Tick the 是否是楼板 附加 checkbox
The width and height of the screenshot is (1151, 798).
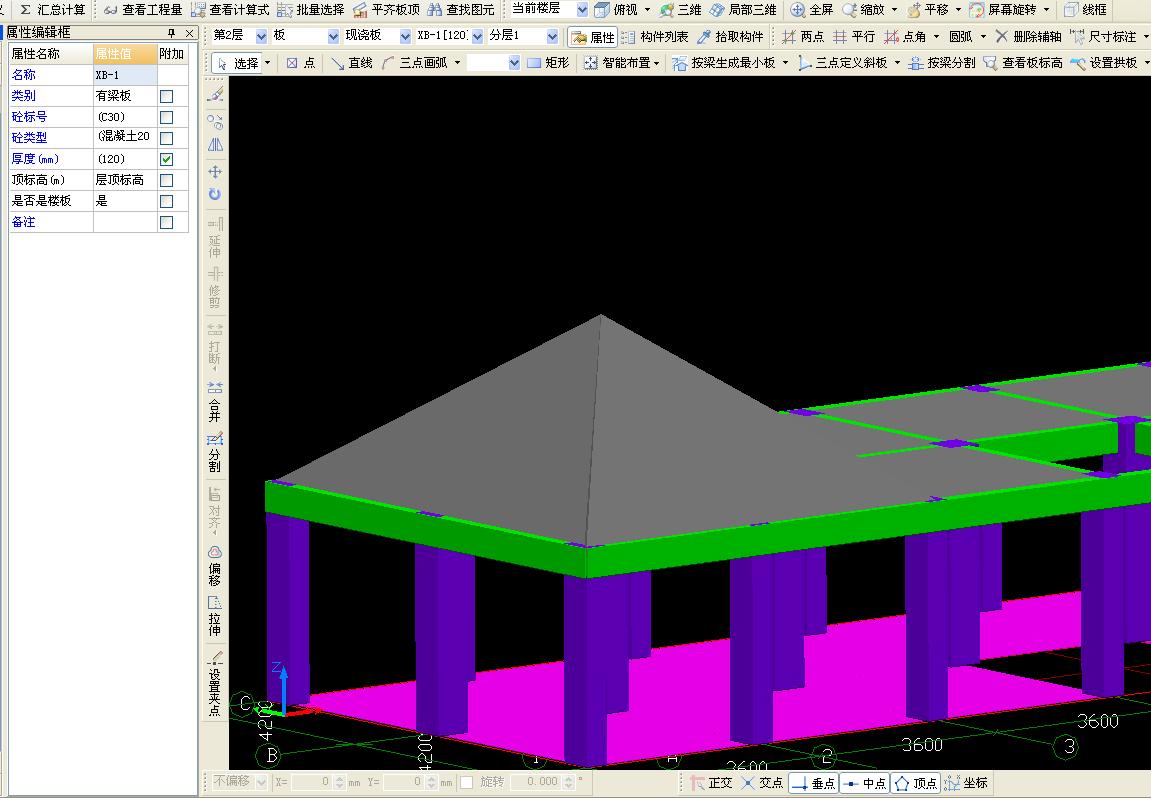tap(167, 201)
